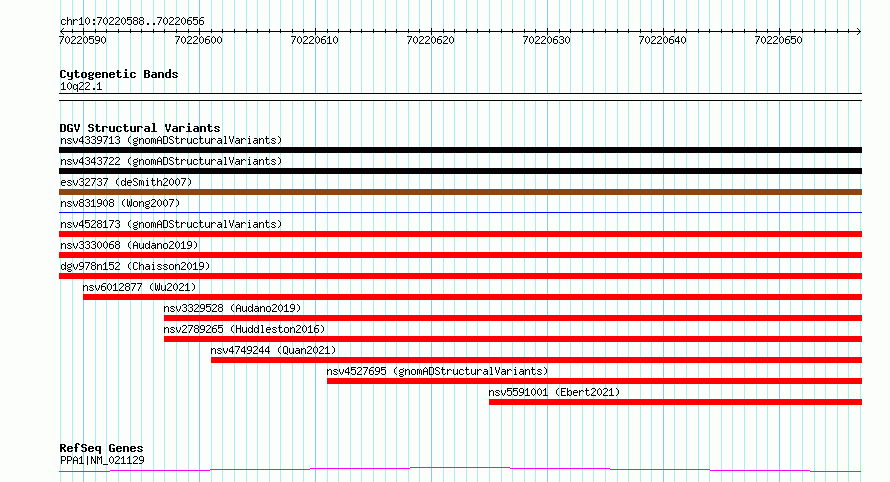Open the Cytogenetic Bands track title
The height and width of the screenshot is (482, 890).
click(119, 74)
